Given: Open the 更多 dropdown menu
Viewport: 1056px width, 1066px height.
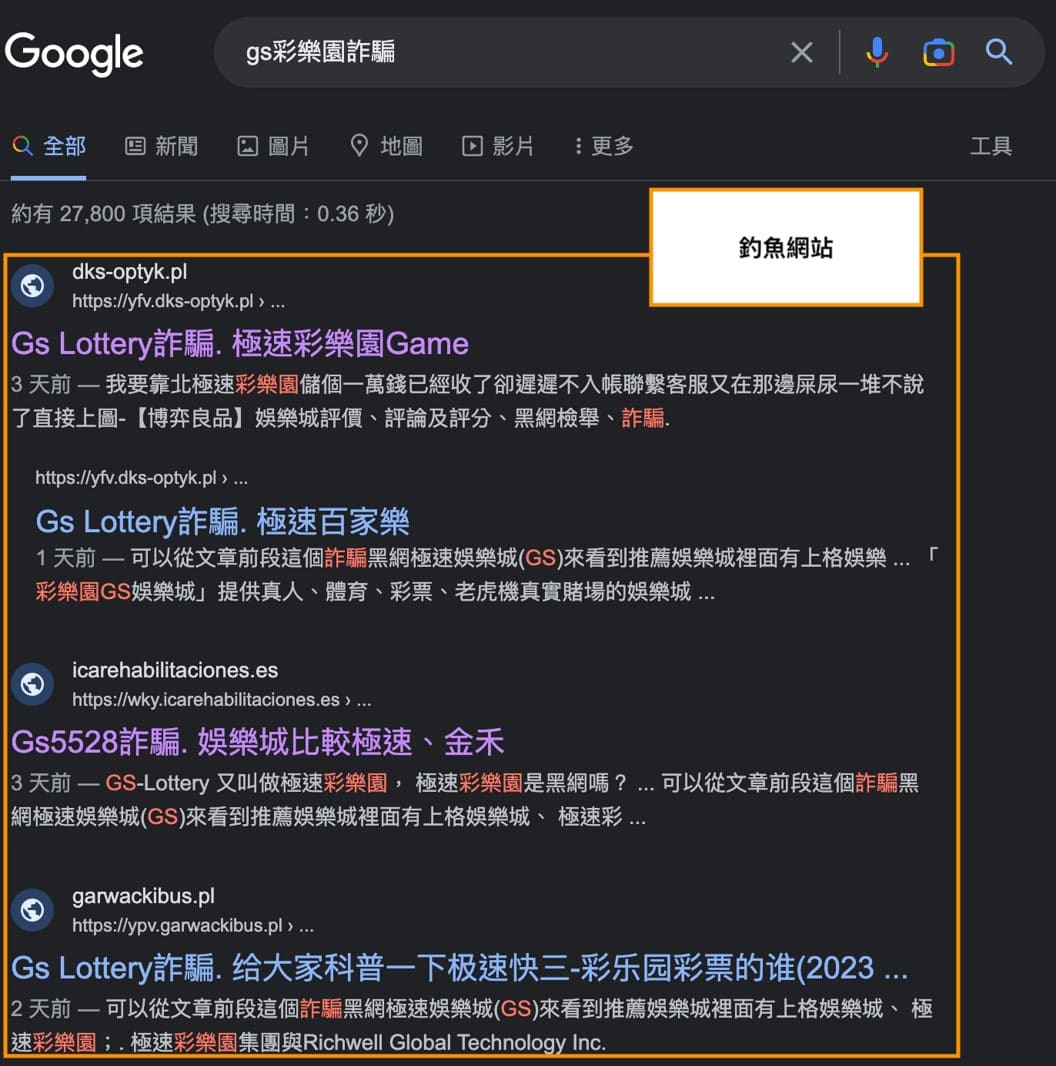Looking at the screenshot, I should click(x=604, y=146).
